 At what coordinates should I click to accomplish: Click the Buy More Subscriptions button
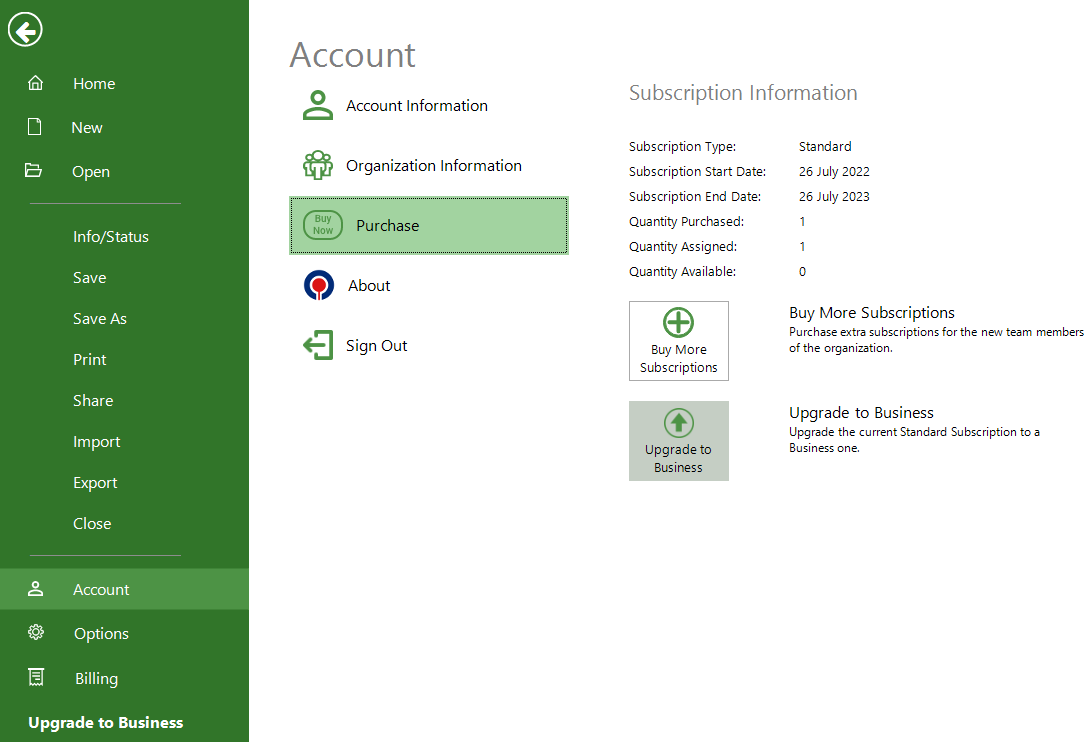click(678, 341)
